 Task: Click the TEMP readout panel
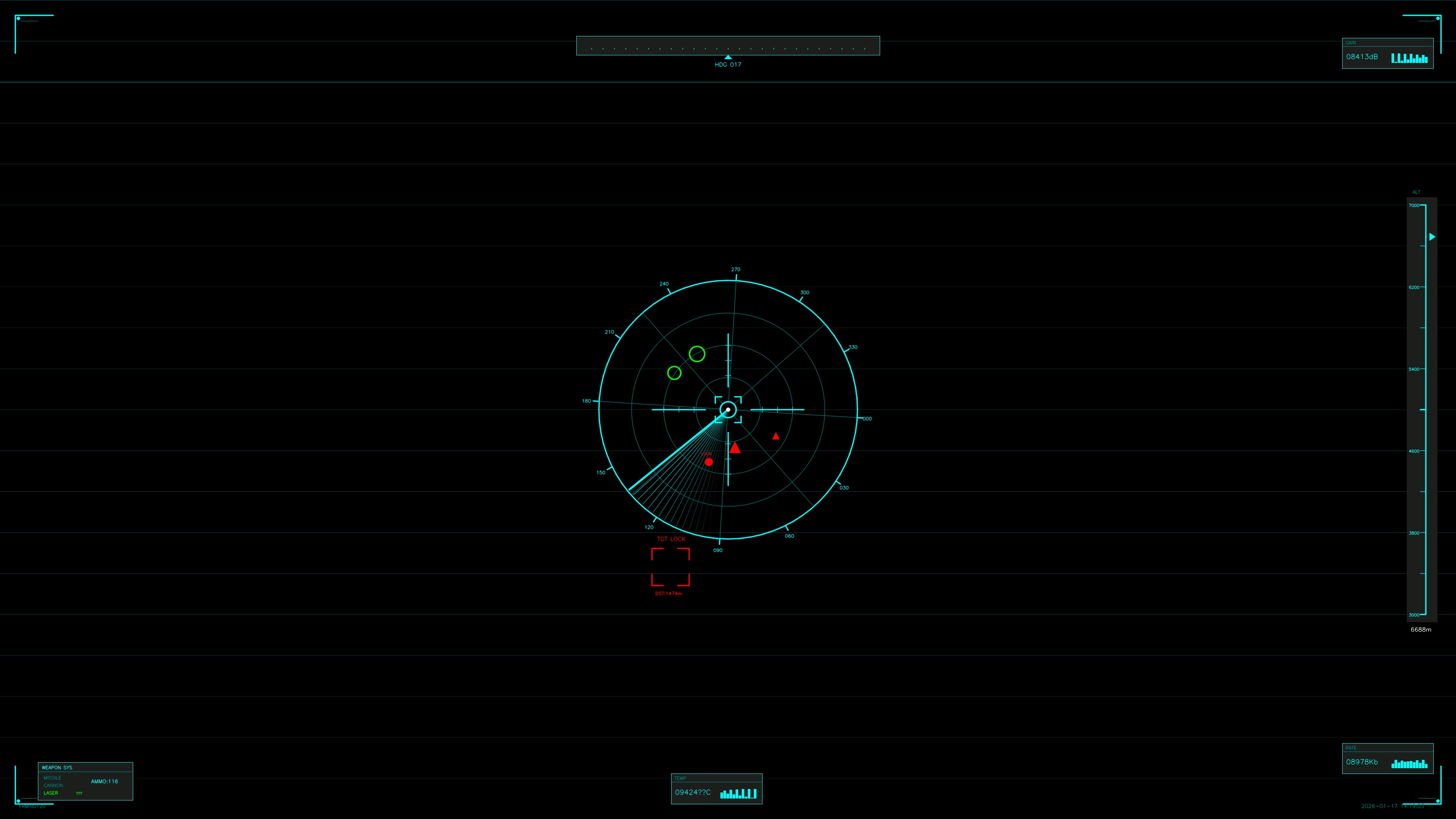tap(716, 789)
